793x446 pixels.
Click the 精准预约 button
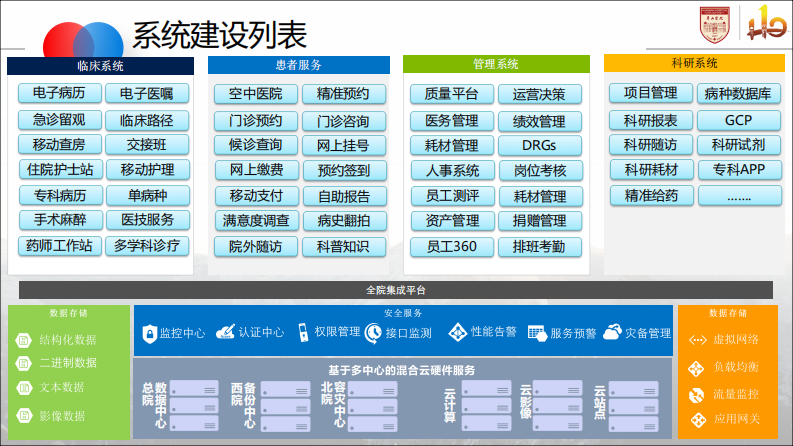click(343, 94)
